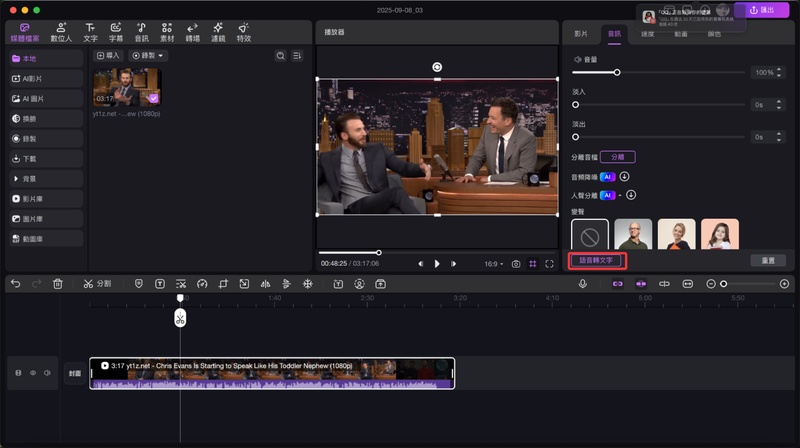Viewport: 800px width, 448px height.
Task: Click the search icon in media panel
Action: pos(280,56)
